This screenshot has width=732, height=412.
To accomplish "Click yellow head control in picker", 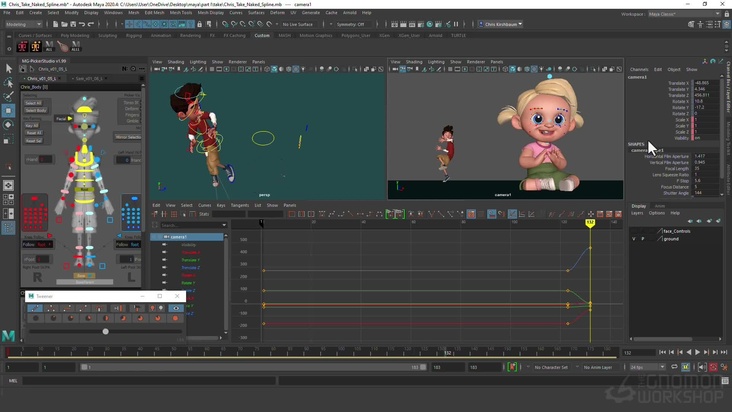I will [x=84, y=110].
